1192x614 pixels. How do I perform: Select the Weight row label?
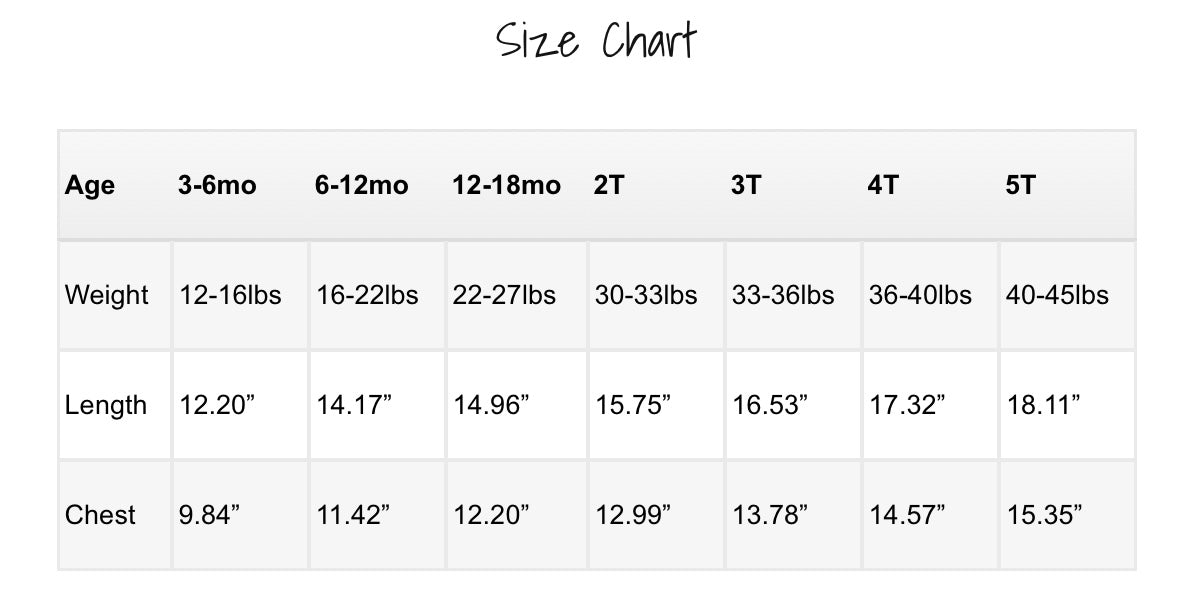pyautogui.click(x=107, y=296)
